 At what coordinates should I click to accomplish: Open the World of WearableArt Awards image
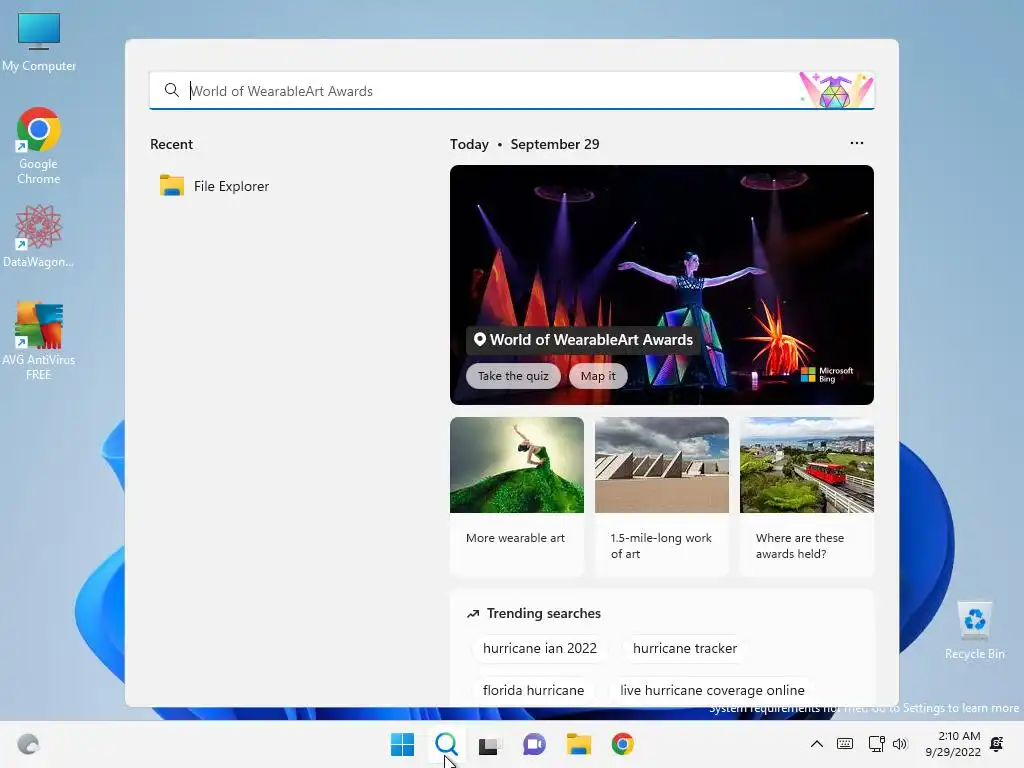click(x=662, y=284)
